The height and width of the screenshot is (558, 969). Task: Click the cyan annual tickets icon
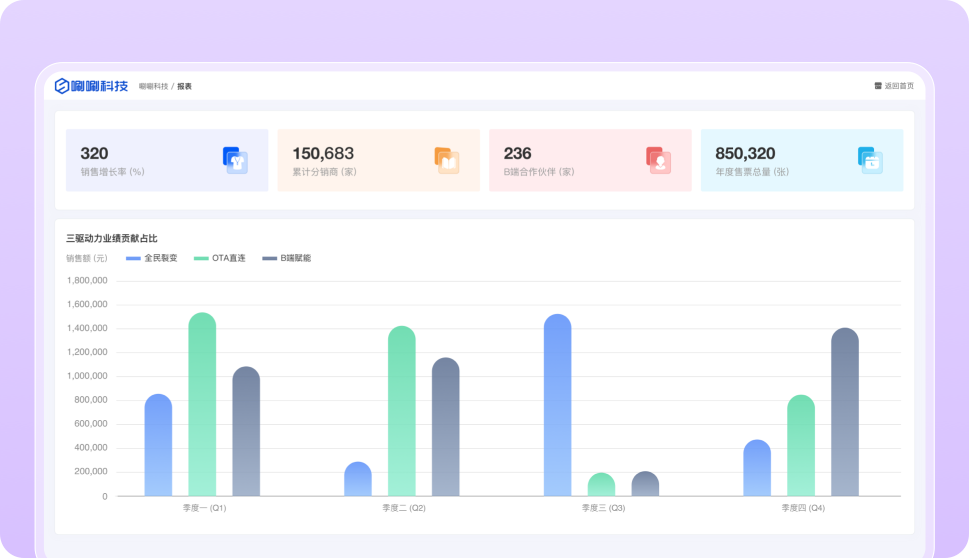[870, 160]
